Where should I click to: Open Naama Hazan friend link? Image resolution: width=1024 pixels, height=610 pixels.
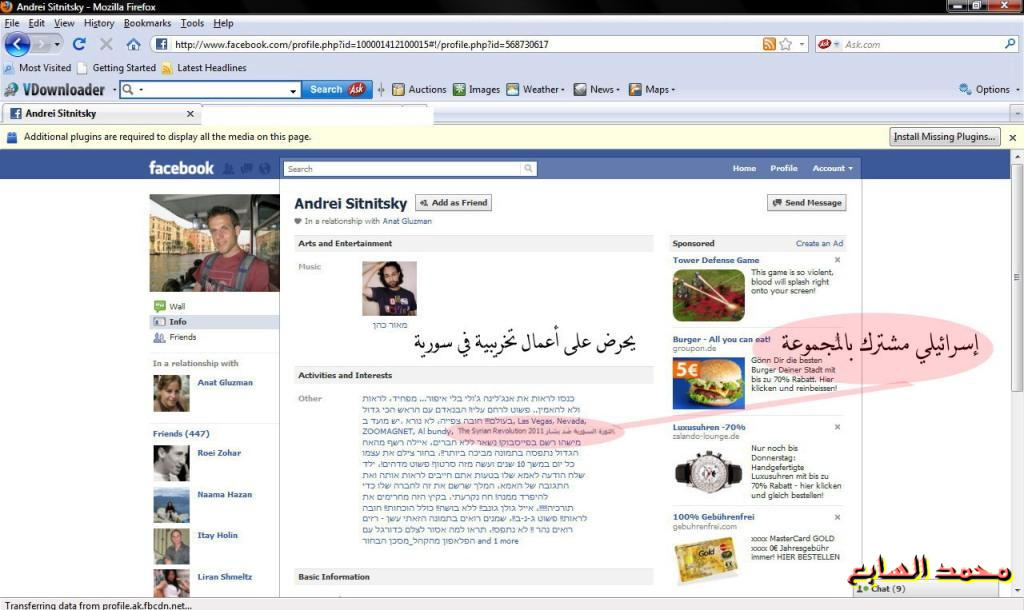click(x=224, y=495)
